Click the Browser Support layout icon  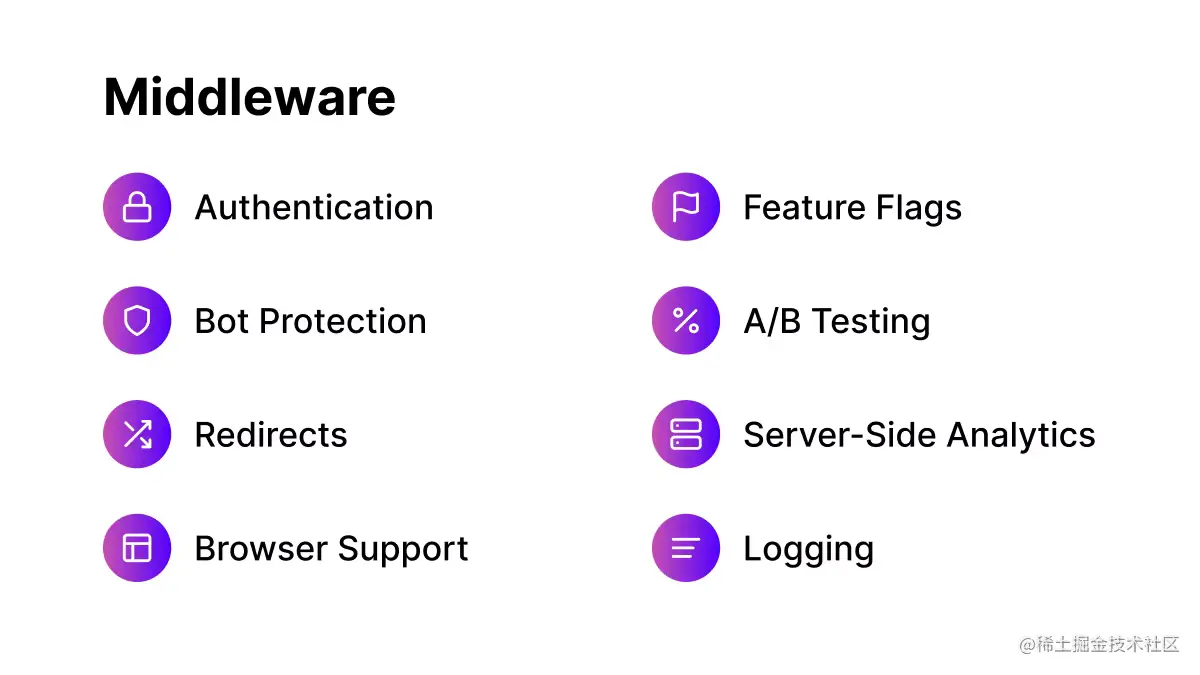pyautogui.click(x=137, y=548)
